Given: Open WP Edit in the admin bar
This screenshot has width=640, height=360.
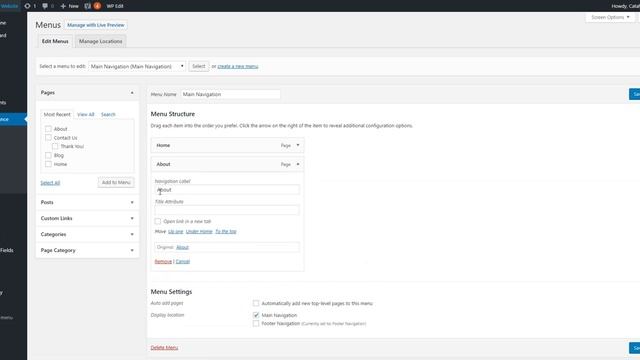Looking at the screenshot, I should pos(115,6).
